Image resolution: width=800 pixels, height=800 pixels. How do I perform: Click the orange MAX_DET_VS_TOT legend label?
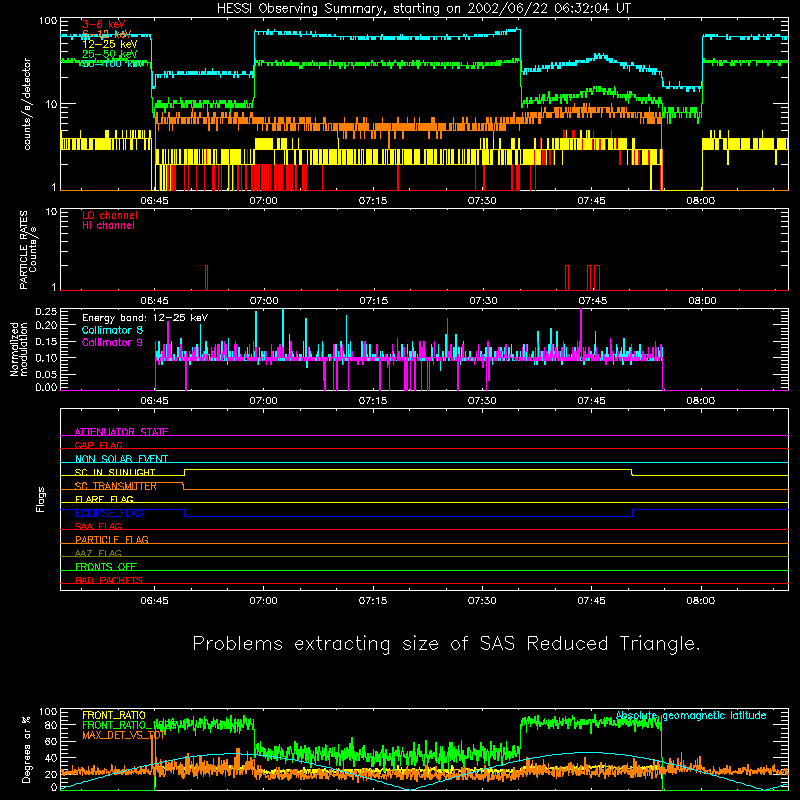point(124,735)
